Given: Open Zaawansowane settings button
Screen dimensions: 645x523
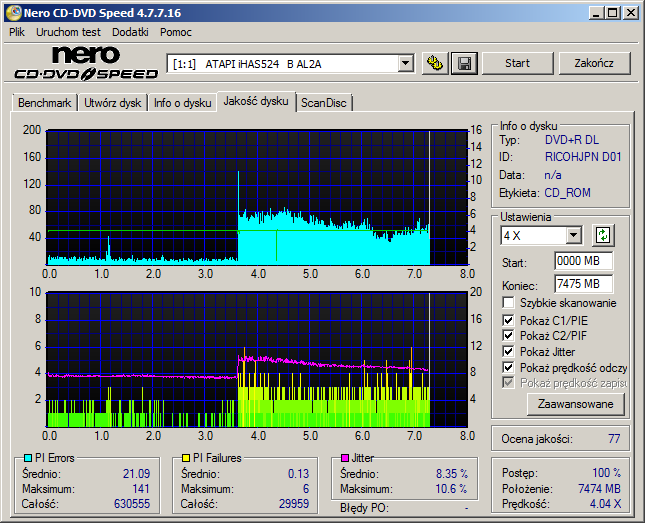Looking at the screenshot, I should [575, 404].
